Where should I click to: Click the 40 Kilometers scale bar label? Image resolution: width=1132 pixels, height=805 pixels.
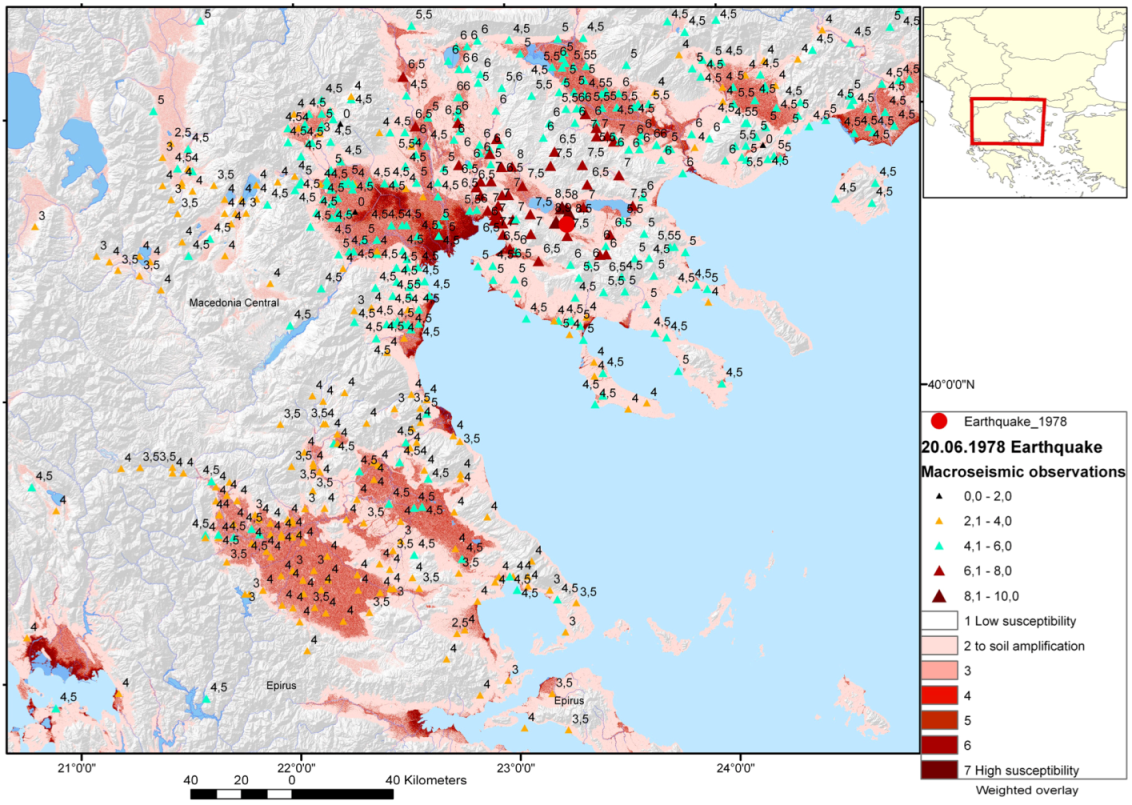(429, 779)
